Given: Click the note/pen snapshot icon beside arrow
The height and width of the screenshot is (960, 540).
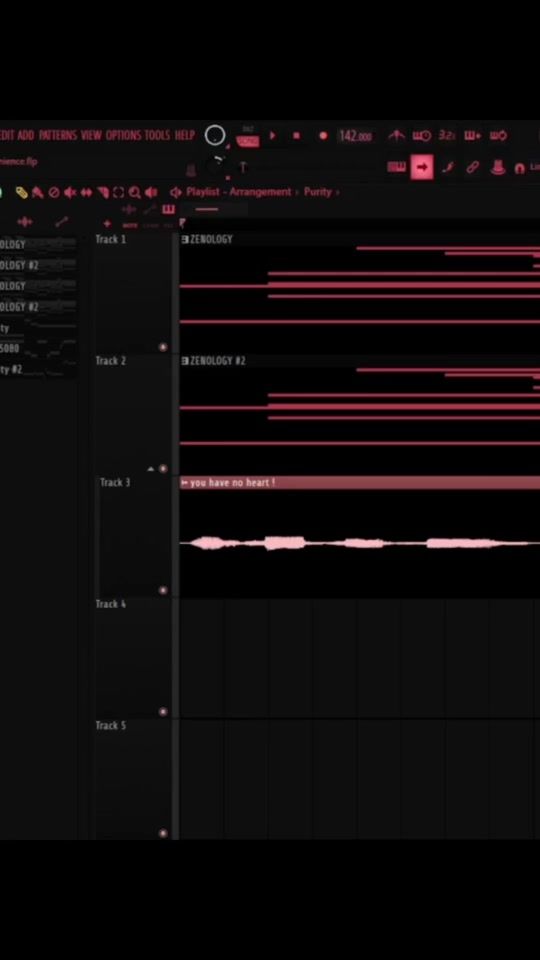Looking at the screenshot, I should pyautogui.click(x=448, y=167).
